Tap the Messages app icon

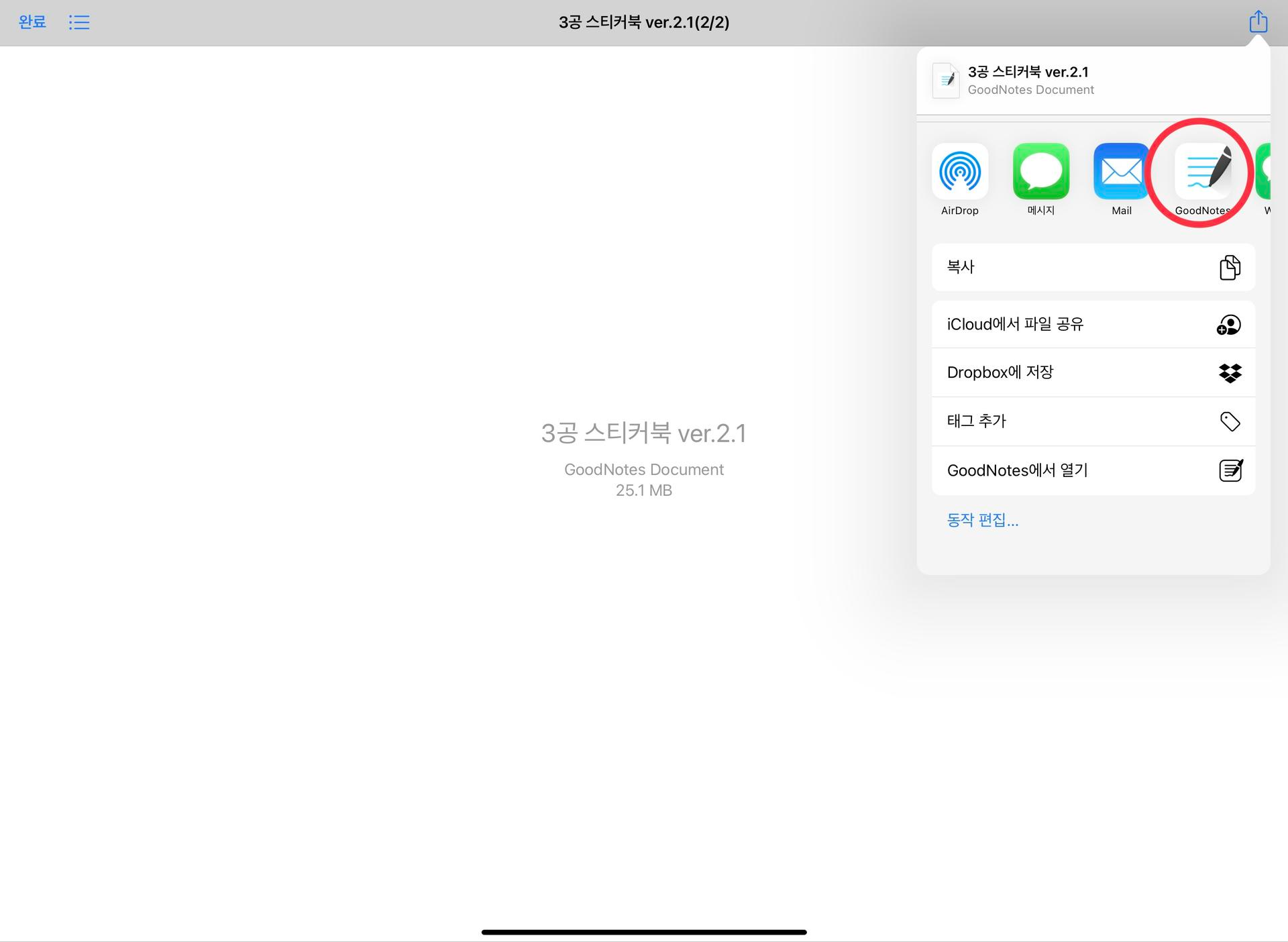pos(1041,170)
